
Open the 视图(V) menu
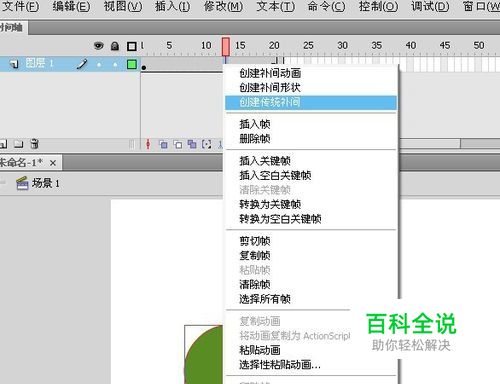(122, 6)
